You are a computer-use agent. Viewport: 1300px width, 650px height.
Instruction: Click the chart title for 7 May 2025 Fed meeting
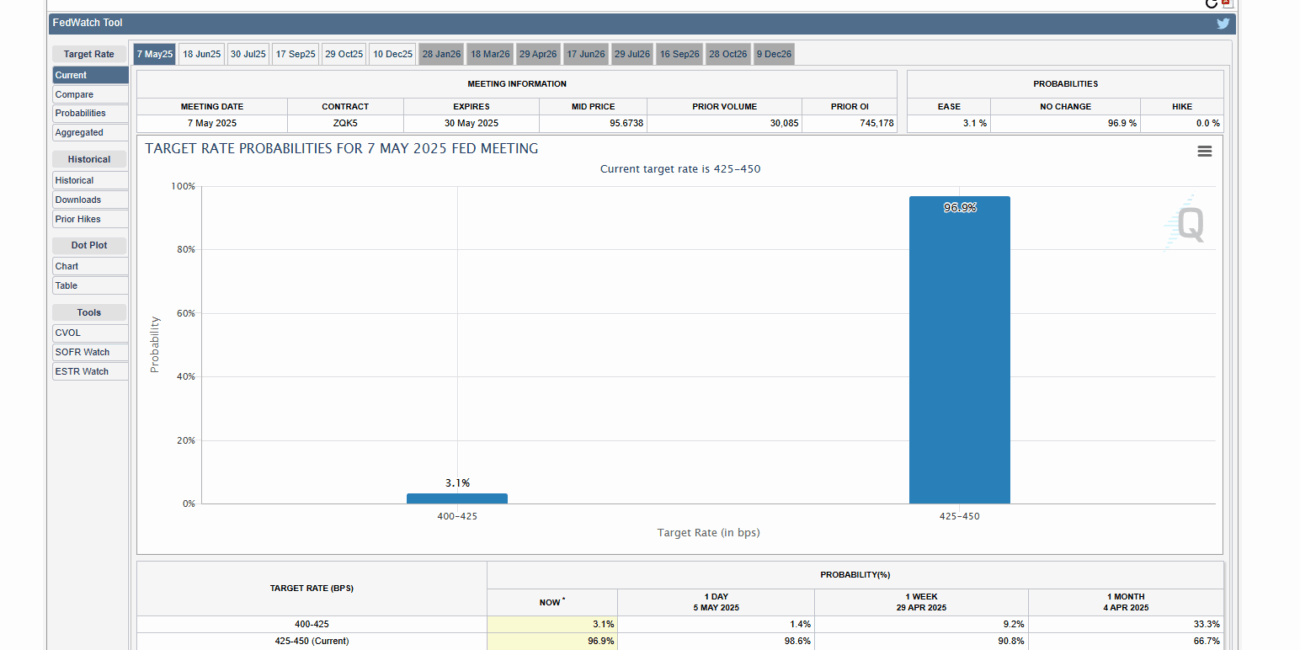pos(342,149)
